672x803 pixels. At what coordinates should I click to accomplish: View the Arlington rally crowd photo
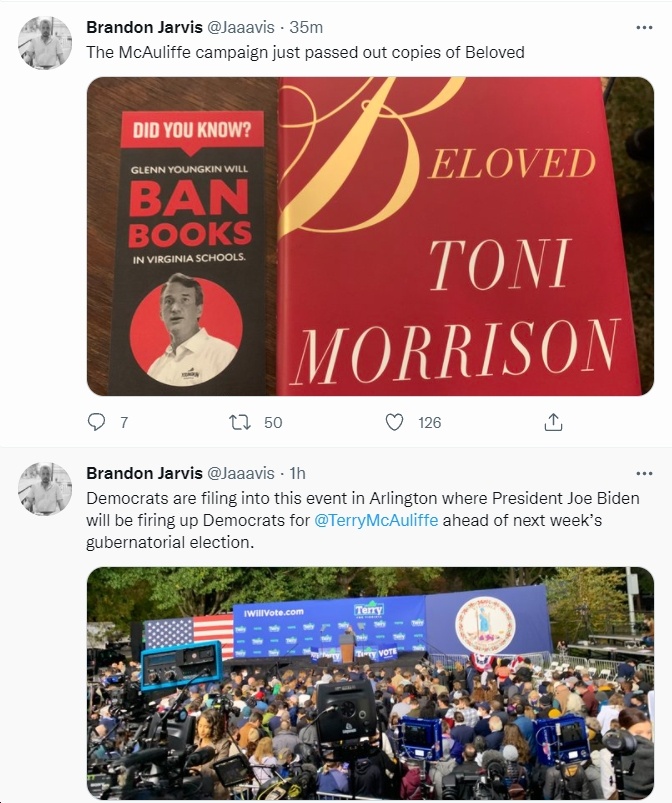point(370,683)
